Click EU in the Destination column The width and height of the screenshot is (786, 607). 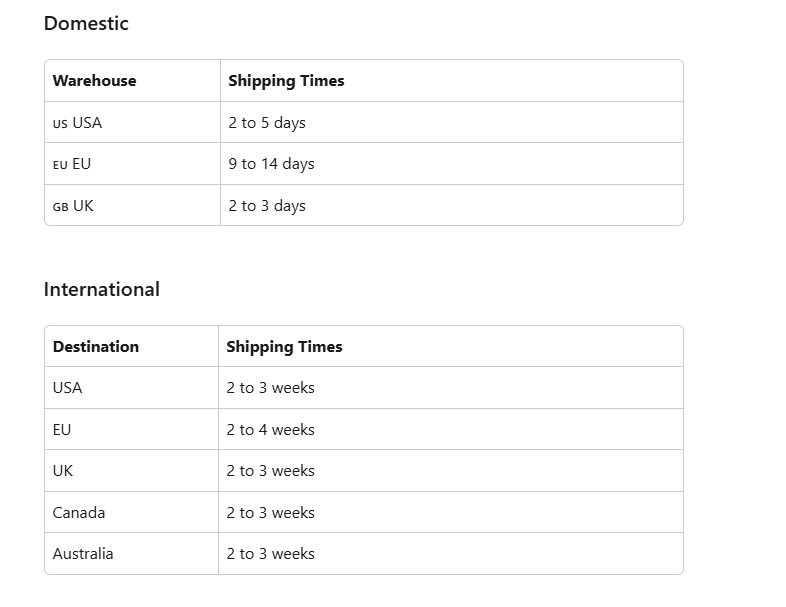[62, 430]
